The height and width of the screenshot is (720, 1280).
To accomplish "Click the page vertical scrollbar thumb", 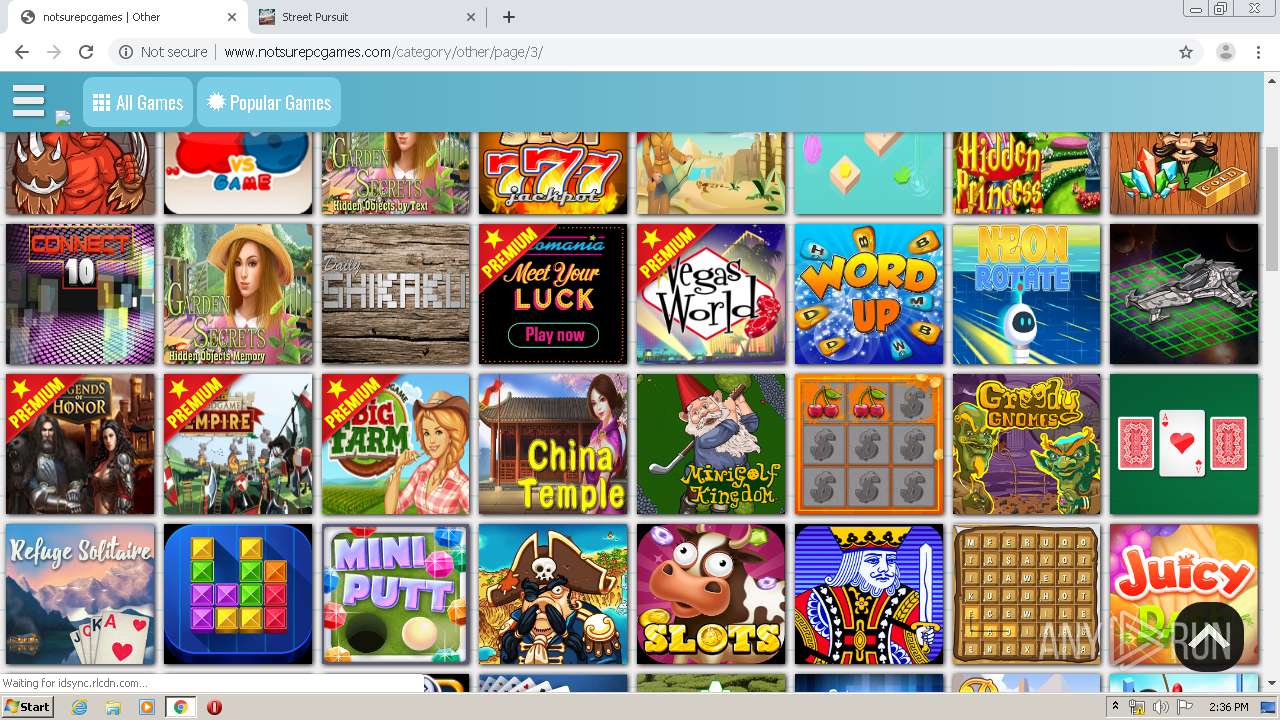I will click(x=1272, y=208).
